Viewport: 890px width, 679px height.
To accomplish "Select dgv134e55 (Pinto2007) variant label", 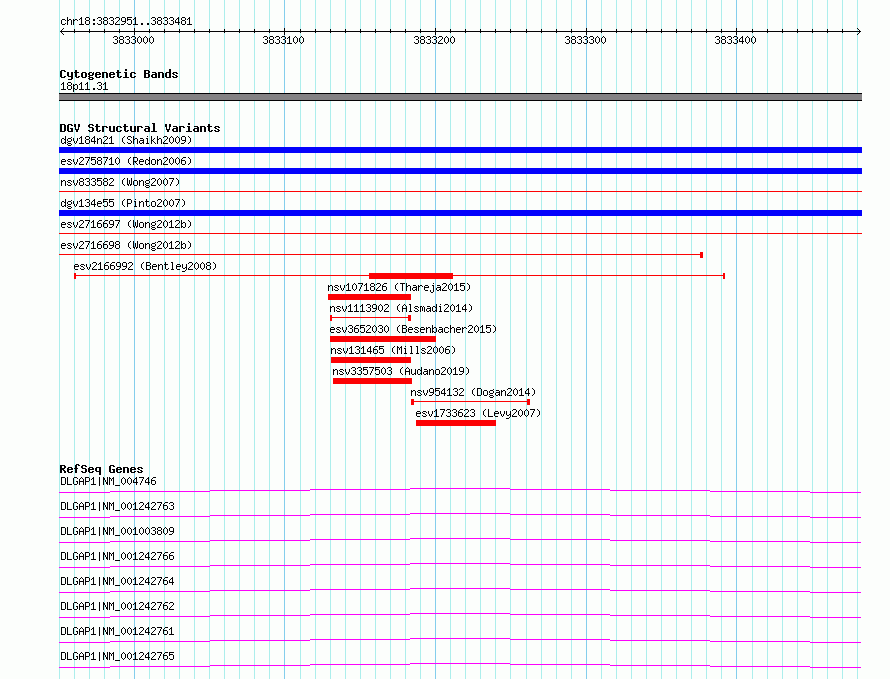I will (x=123, y=203).
